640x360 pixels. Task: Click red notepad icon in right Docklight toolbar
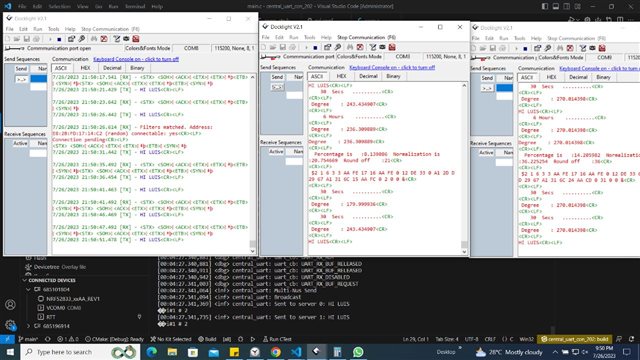click(602, 48)
